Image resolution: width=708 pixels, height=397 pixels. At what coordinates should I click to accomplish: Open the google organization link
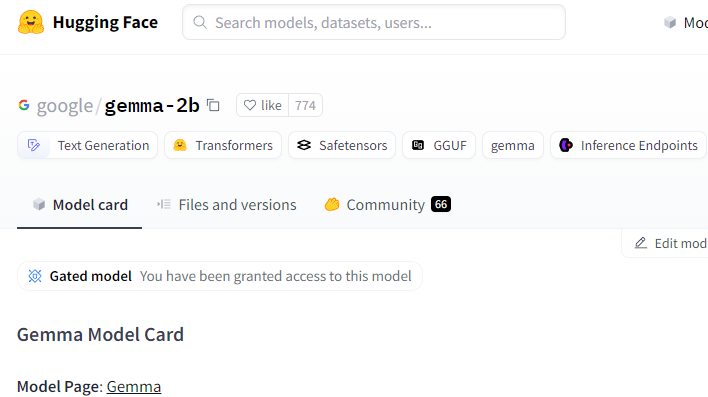click(65, 106)
